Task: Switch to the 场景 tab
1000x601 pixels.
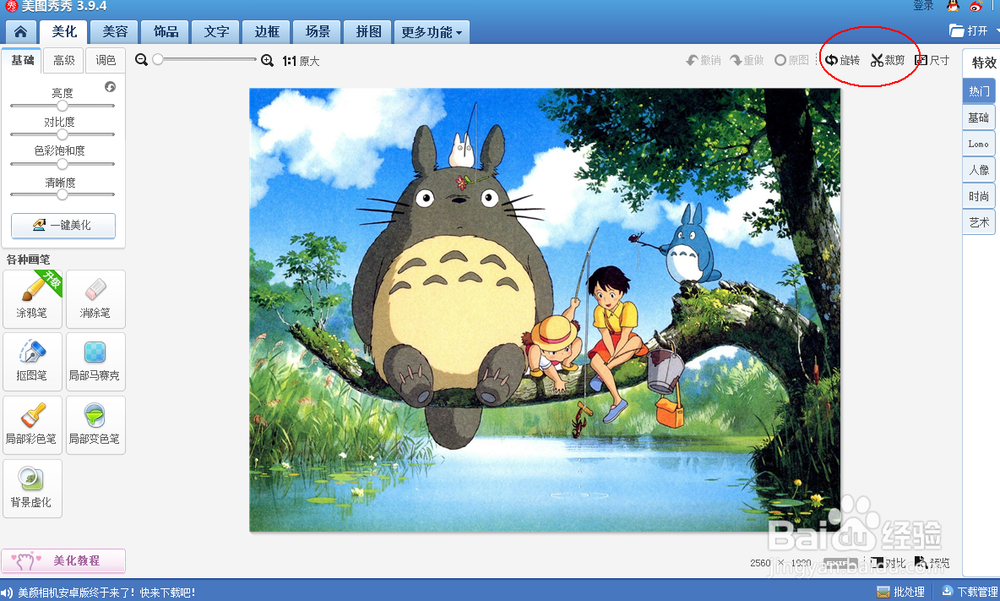Action: [x=318, y=32]
